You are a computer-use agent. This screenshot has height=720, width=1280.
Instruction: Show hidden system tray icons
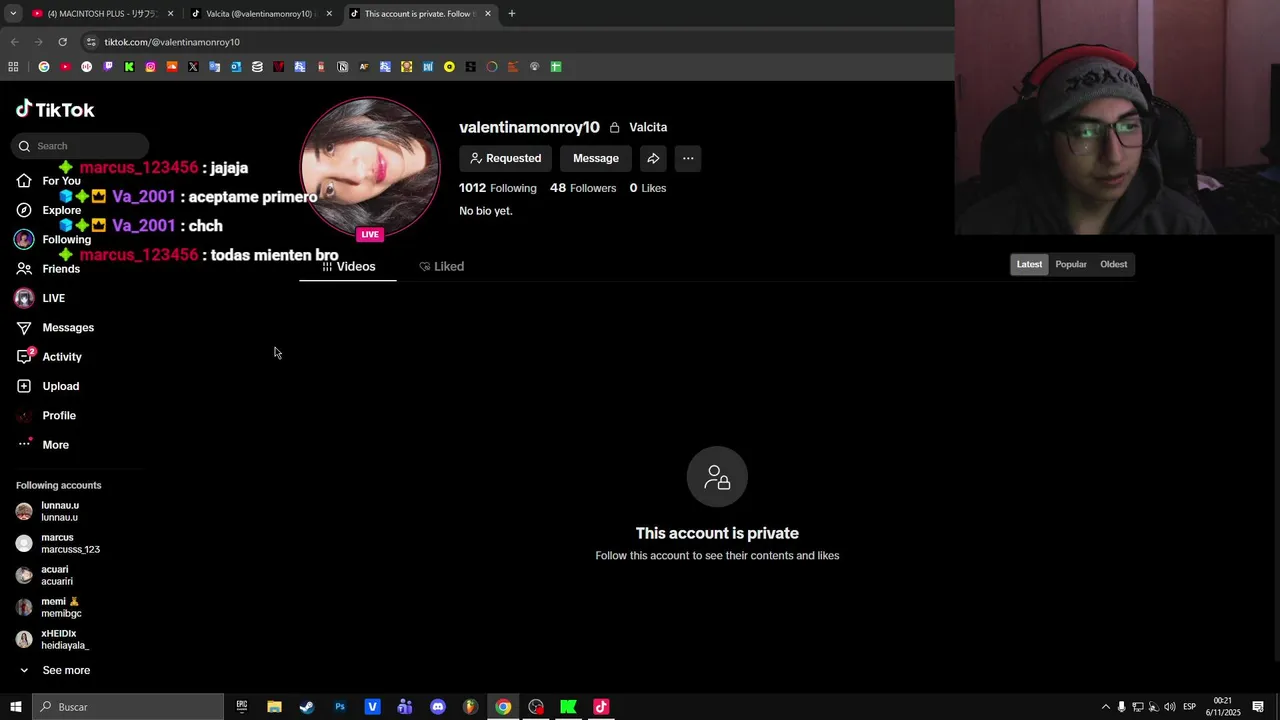click(1105, 707)
